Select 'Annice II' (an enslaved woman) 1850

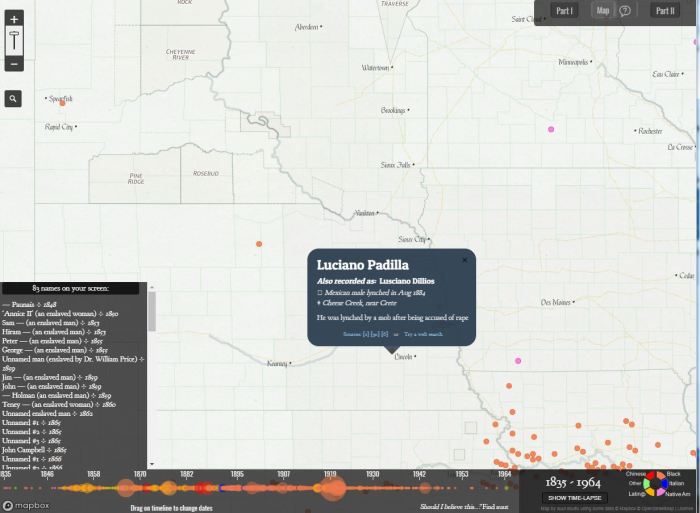pyautogui.click(x=60, y=313)
